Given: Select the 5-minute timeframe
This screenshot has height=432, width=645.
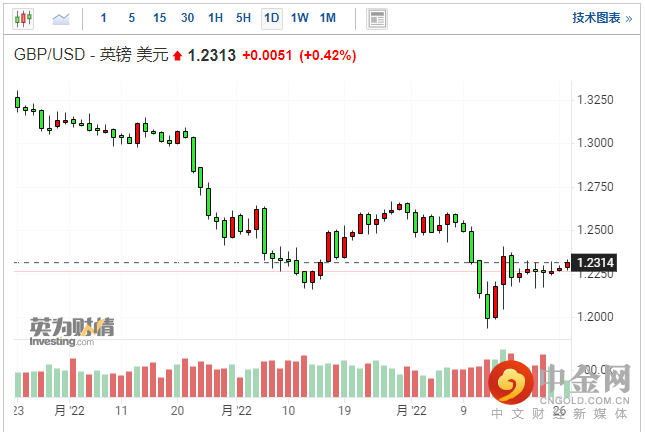Looking at the screenshot, I should 131,18.
